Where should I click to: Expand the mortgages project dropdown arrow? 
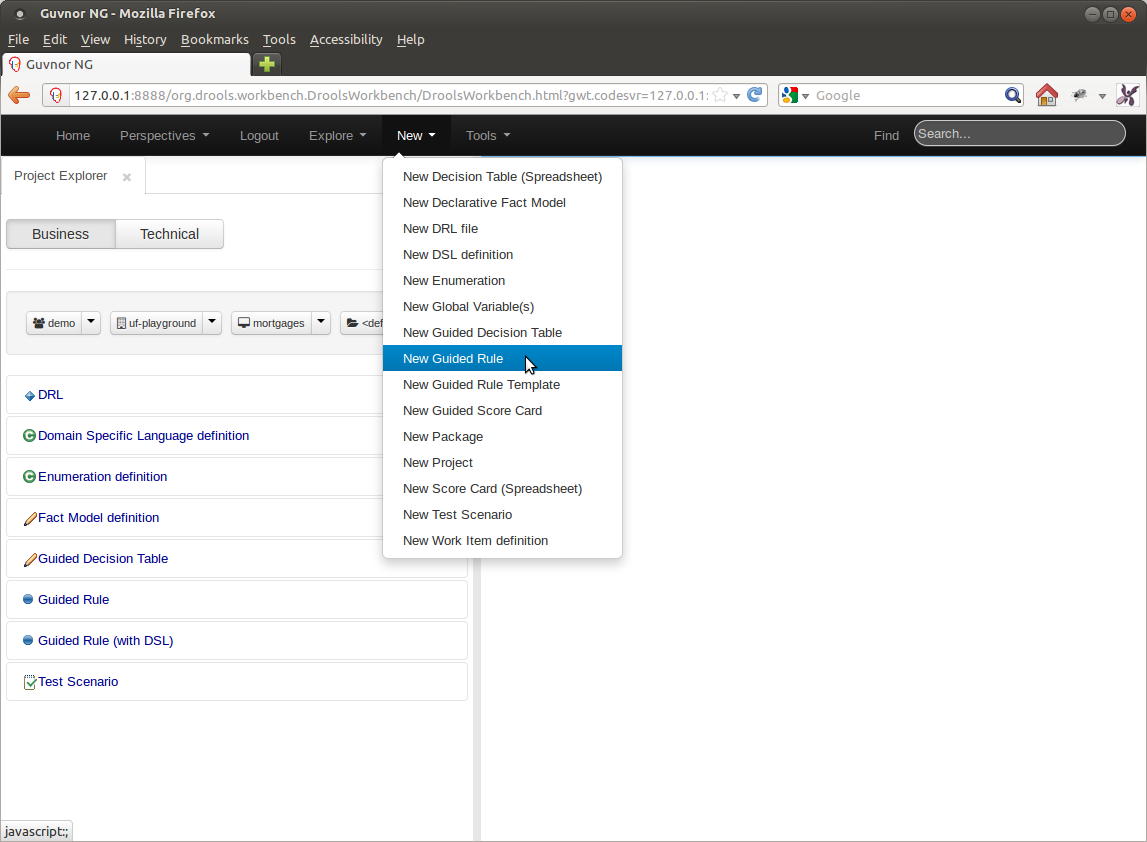click(321, 323)
